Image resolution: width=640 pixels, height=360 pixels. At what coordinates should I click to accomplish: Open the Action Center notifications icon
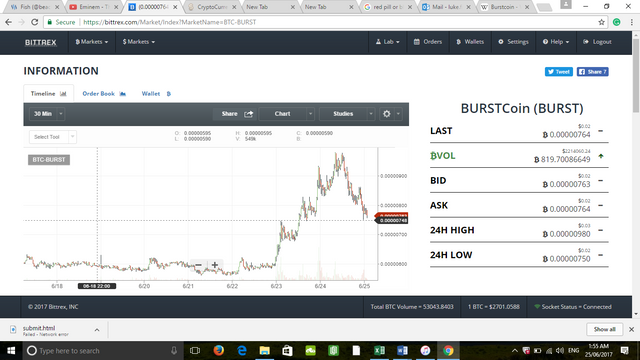pos(624,351)
